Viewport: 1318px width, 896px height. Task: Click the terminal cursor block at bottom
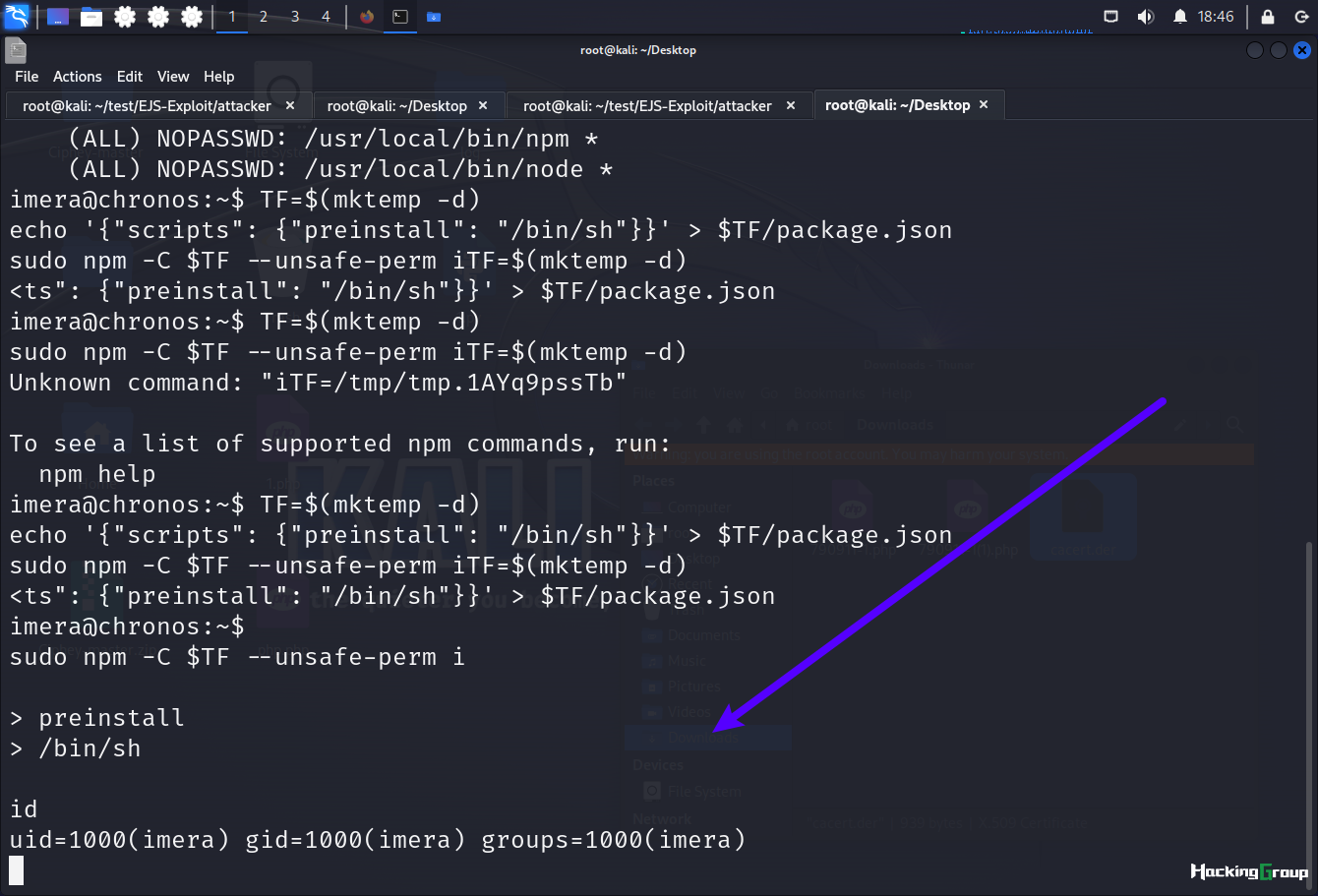pyautogui.click(x=16, y=870)
